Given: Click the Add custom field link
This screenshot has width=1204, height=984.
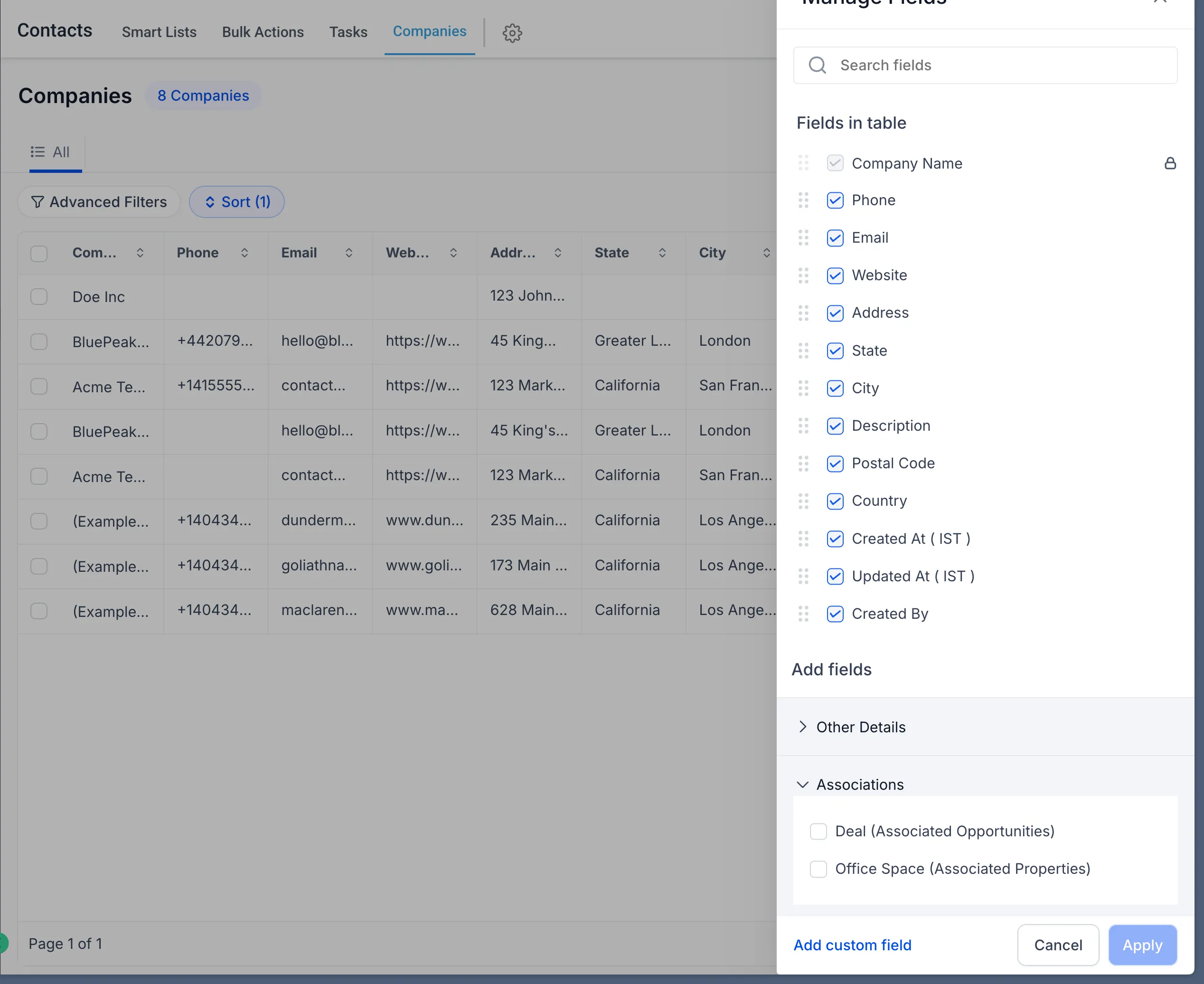Looking at the screenshot, I should tap(852, 945).
